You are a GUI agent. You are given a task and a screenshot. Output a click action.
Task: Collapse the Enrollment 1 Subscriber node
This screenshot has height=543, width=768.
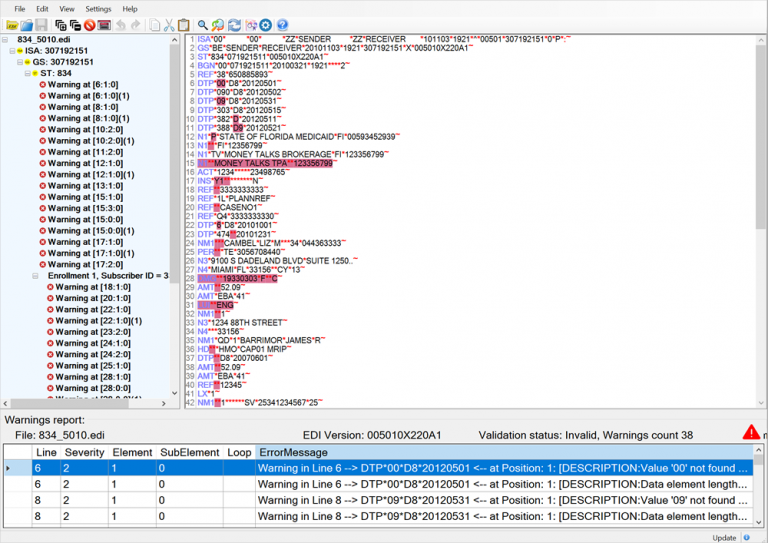pyautogui.click(x=35, y=276)
